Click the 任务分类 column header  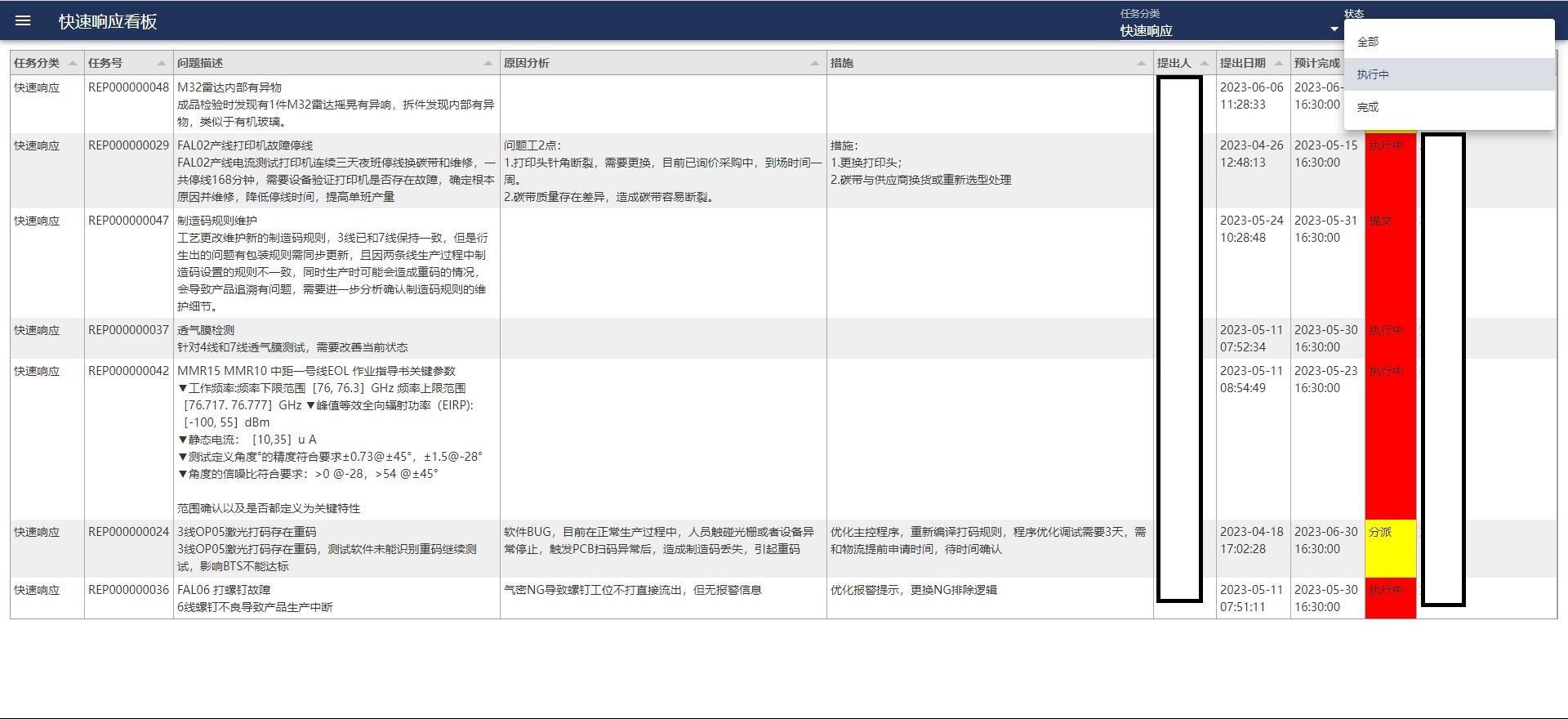coord(47,63)
